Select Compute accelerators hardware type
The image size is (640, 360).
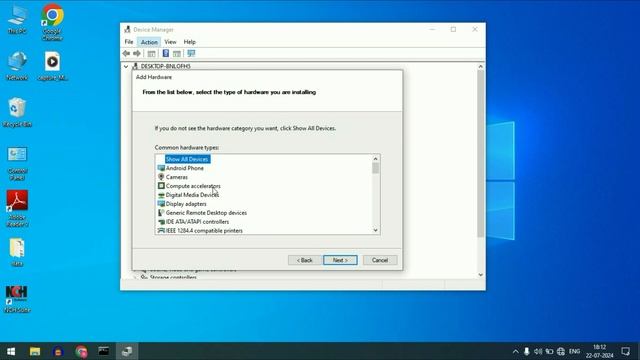(x=193, y=186)
